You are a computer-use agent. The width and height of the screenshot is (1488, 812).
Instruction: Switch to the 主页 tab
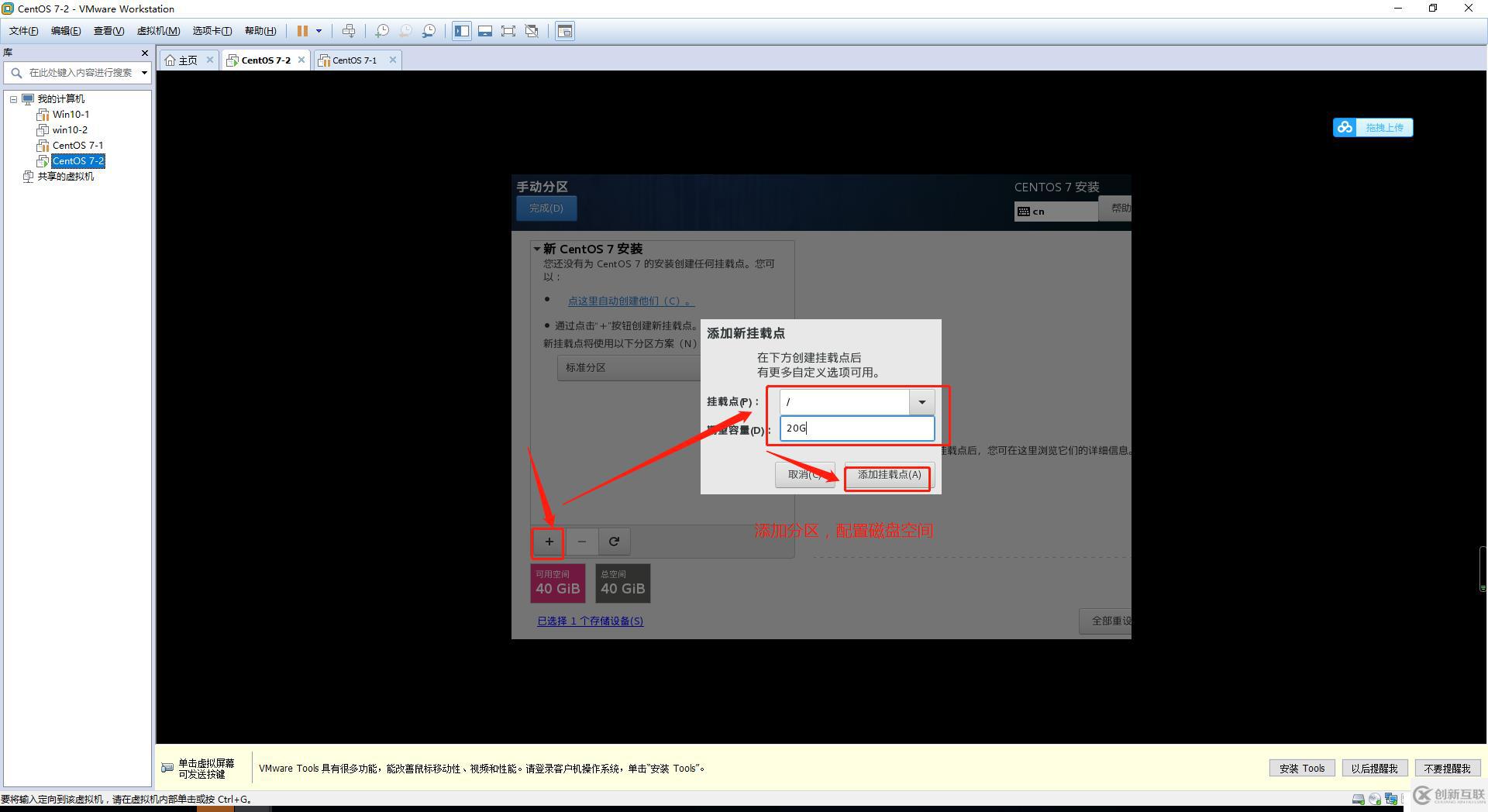click(x=188, y=60)
